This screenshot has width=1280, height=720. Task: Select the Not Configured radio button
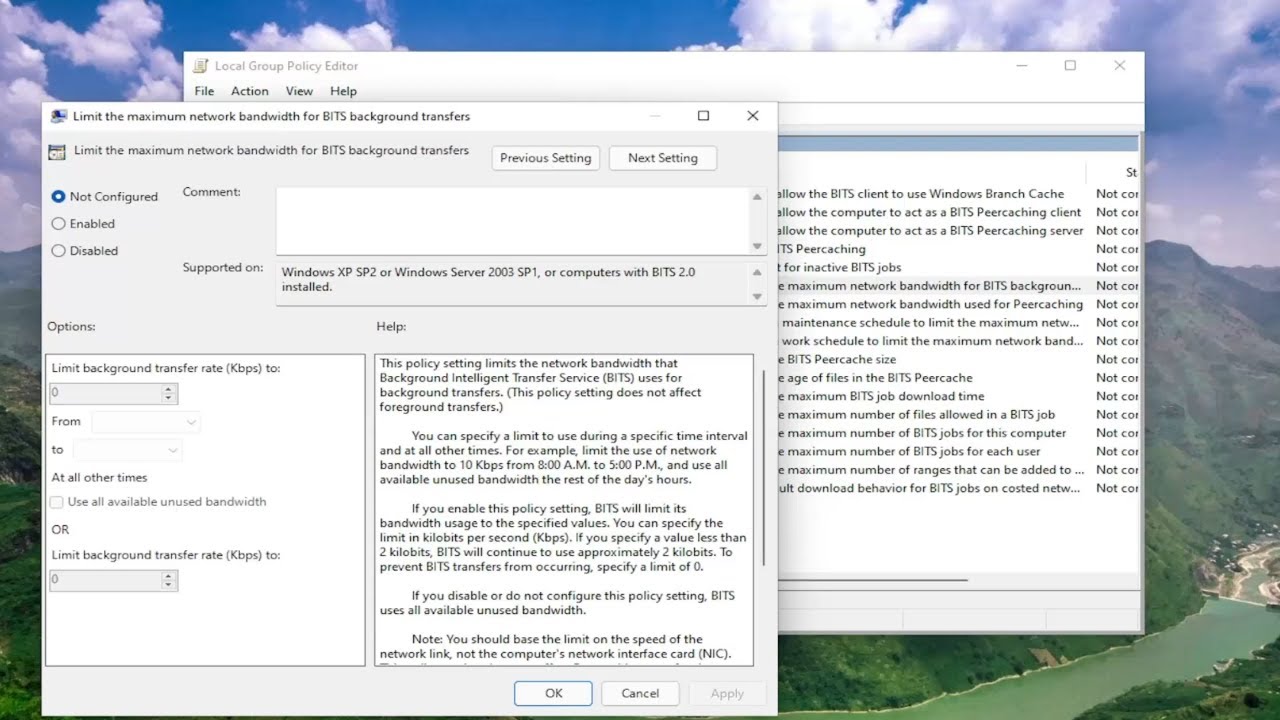[58, 197]
